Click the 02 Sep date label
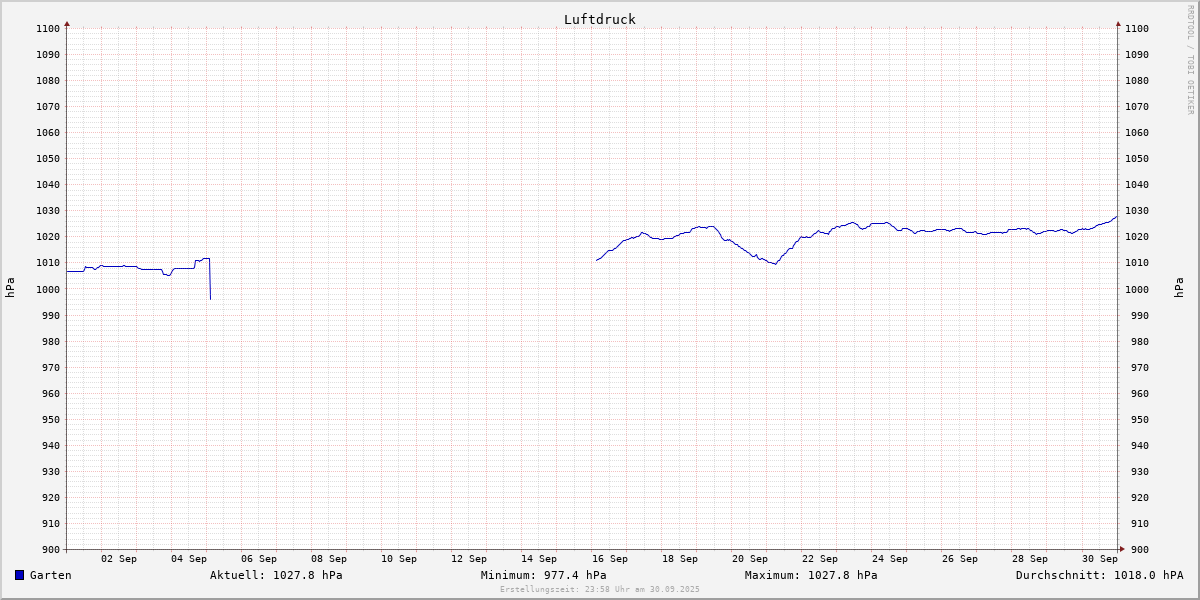Viewport: 1200px width, 600px height. [x=119, y=559]
